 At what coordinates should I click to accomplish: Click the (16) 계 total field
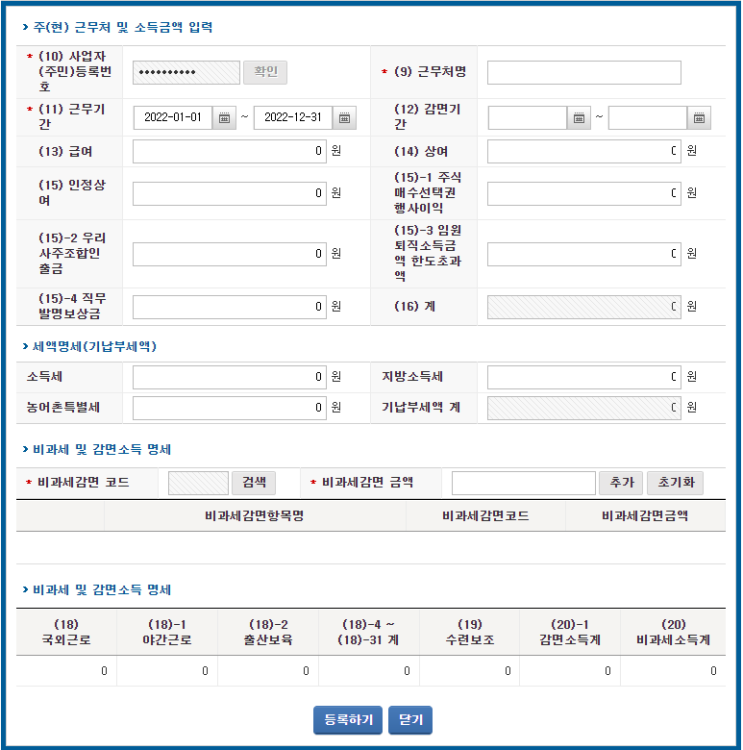pyautogui.click(x=584, y=307)
